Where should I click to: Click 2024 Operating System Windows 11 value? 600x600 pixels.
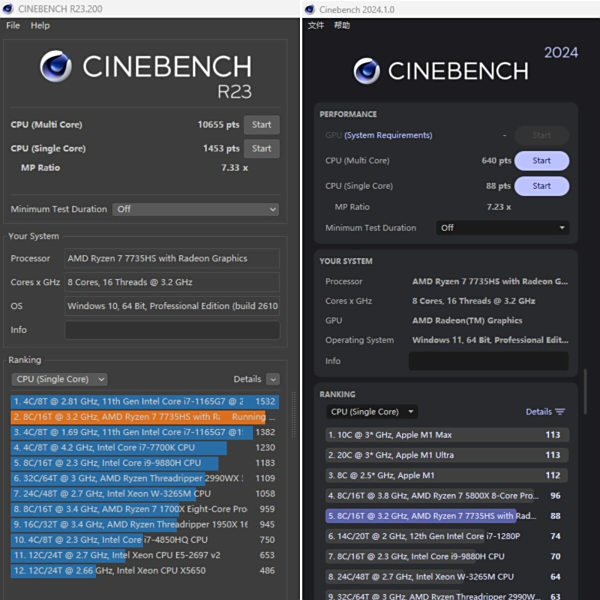[490, 340]
